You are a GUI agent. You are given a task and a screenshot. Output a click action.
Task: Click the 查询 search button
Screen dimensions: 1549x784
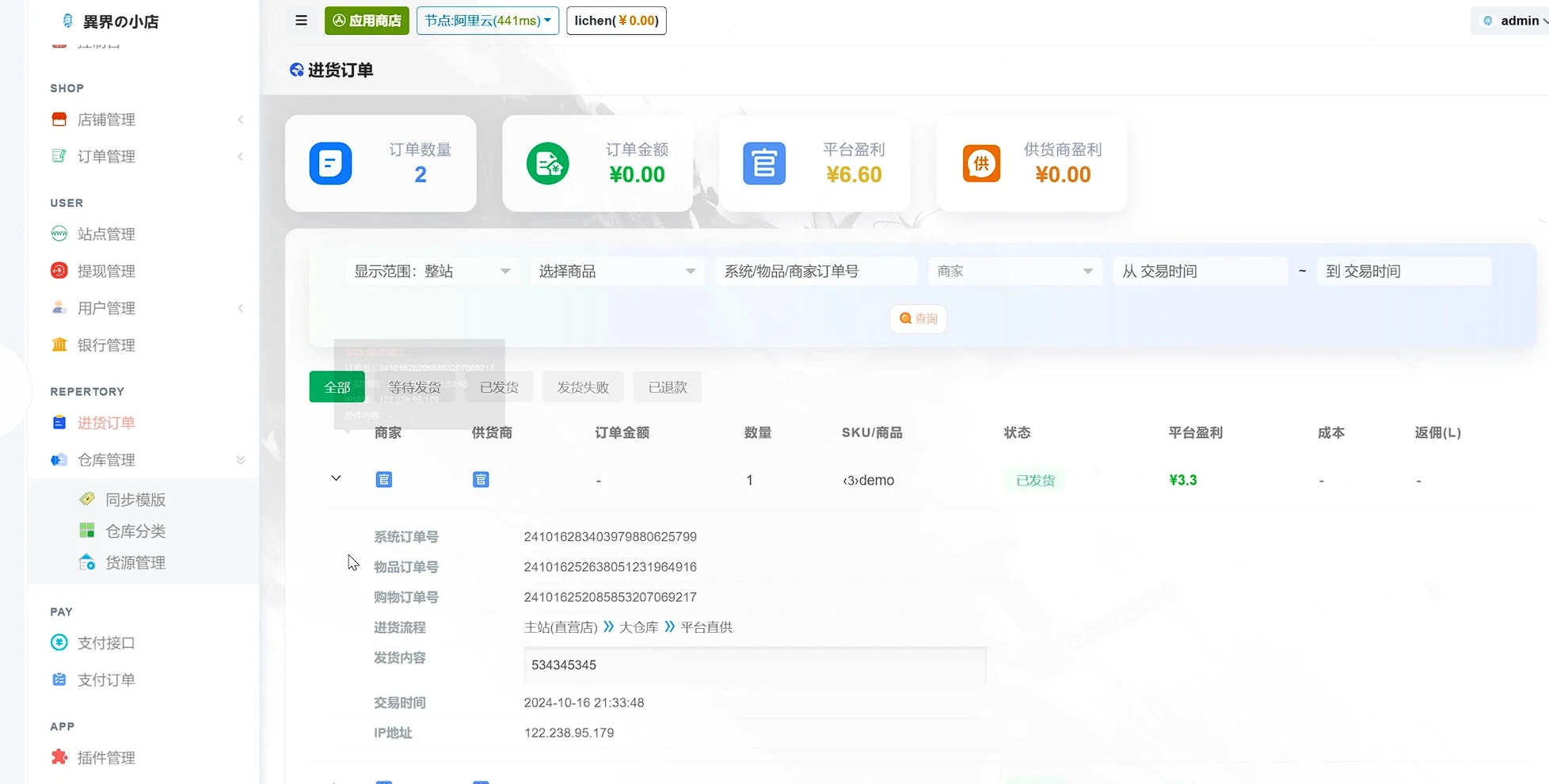[918, 318]
